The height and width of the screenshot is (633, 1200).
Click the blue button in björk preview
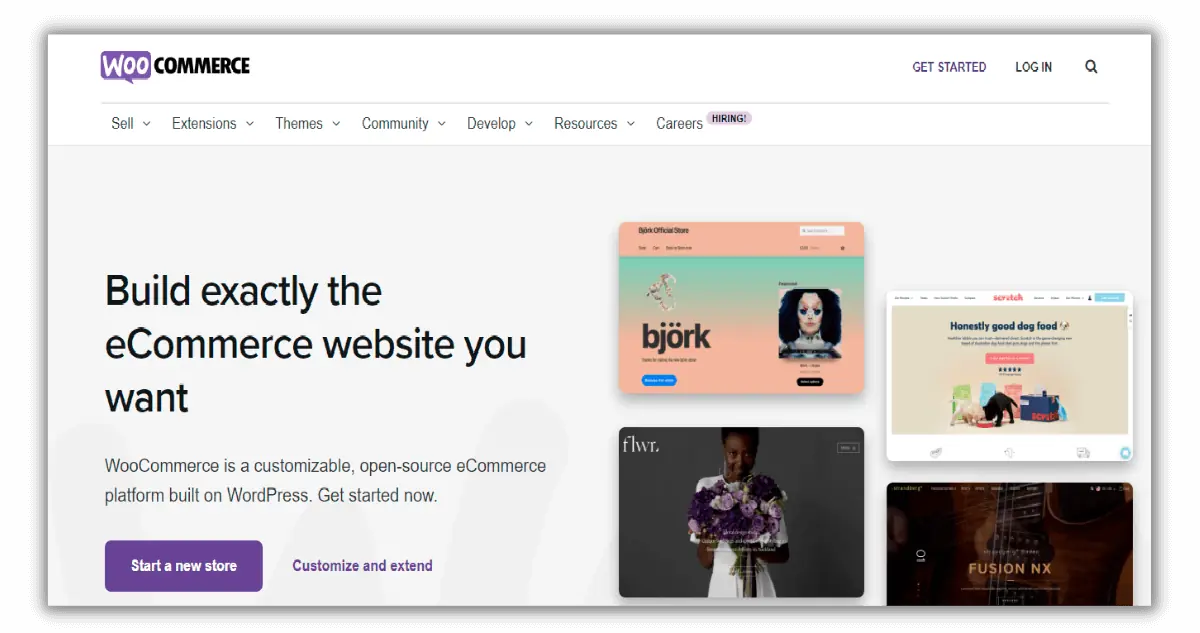pos(658,381)
